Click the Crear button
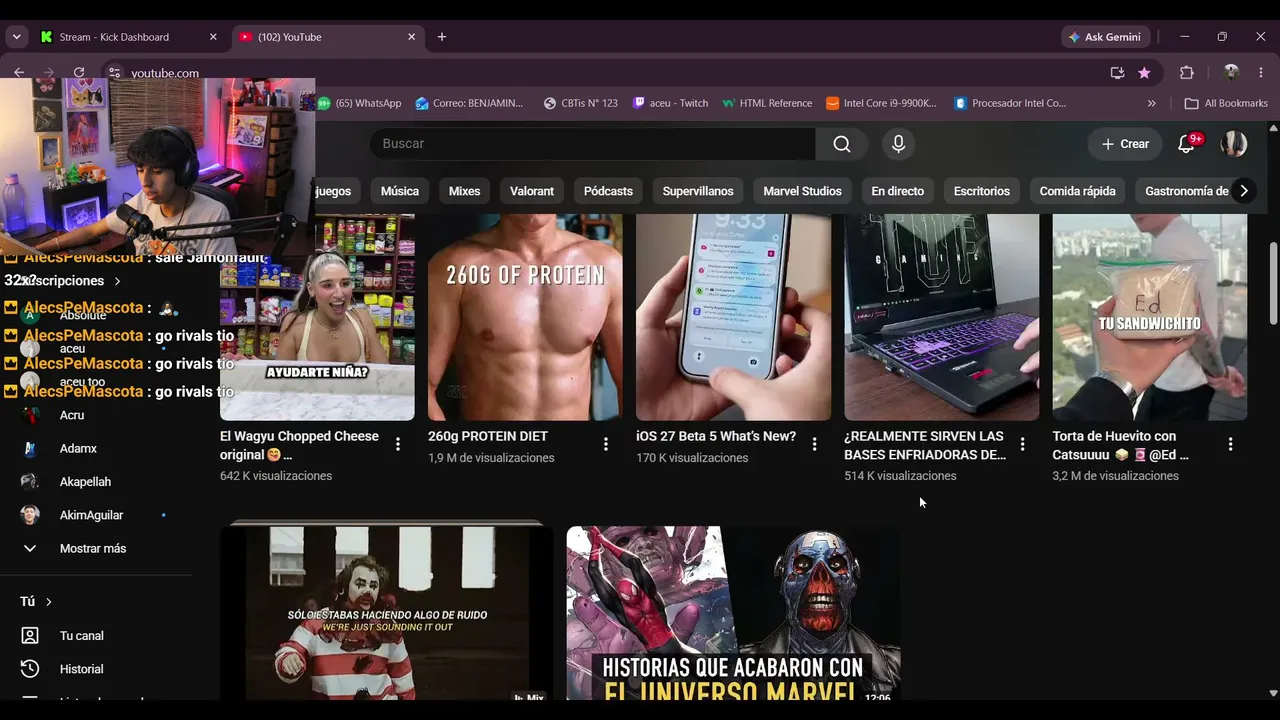Viewport: 1280px width, 720px height. pyautogui.click(x=1125, y=144)
